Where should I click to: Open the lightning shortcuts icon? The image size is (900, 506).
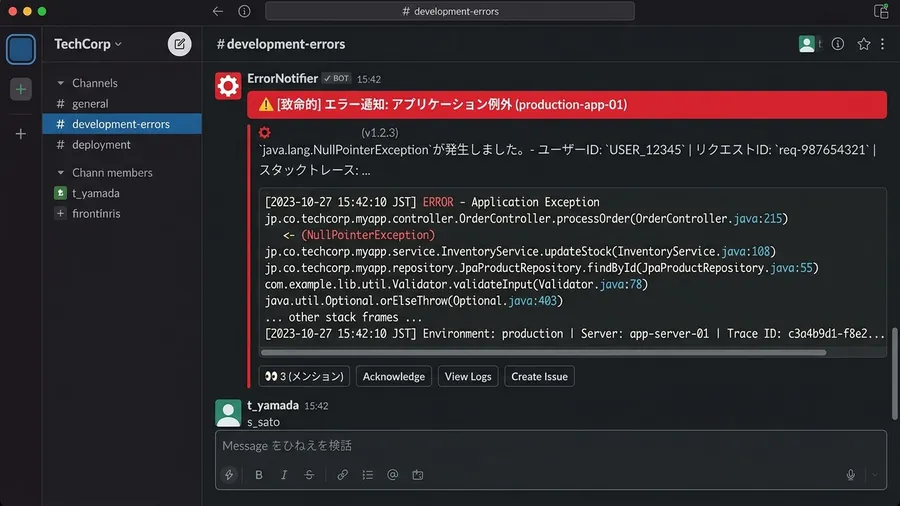coord(229,475)
